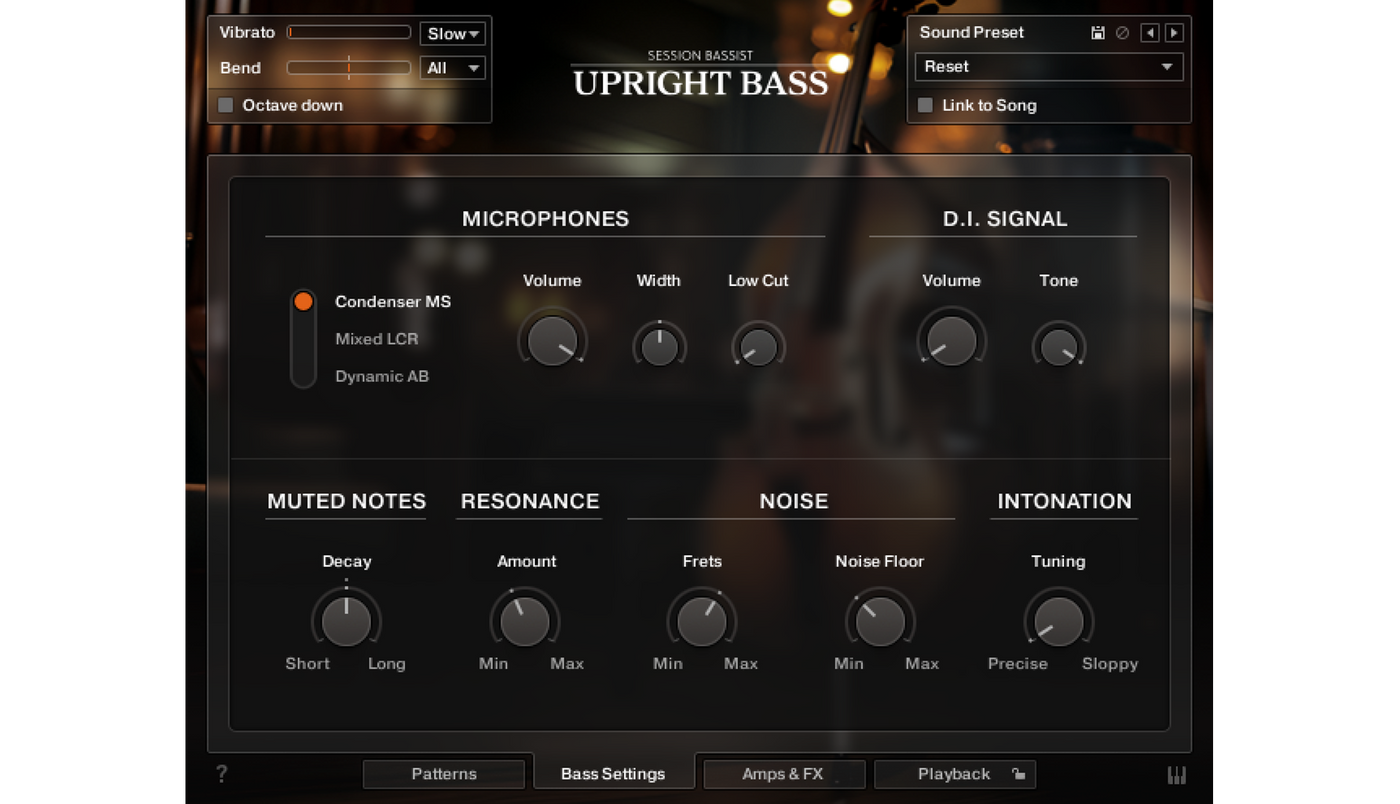Open the Vibrato speed dropdown showing Slow
Viewport: 1400px width, 804px height.
pos(453,34)
